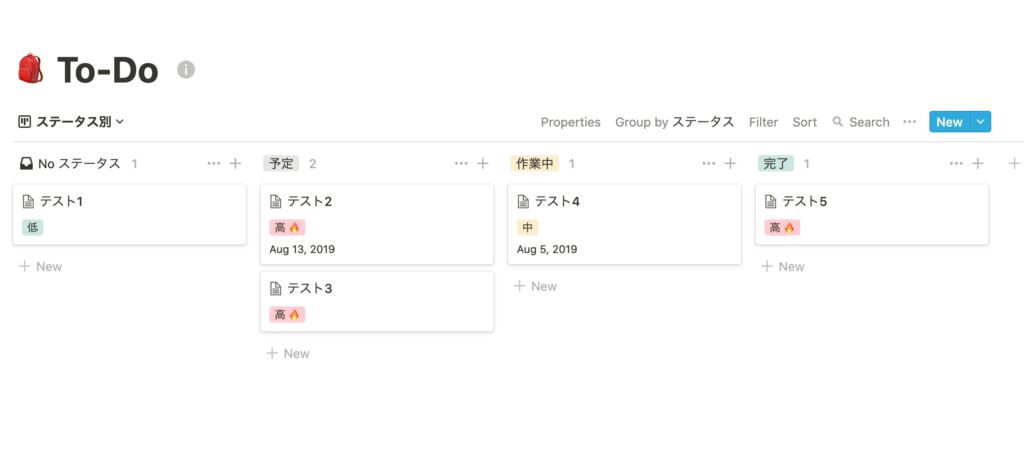Open the テスト1 card
The height and width of the screenshot is (454, 1024).
point(129,214)
